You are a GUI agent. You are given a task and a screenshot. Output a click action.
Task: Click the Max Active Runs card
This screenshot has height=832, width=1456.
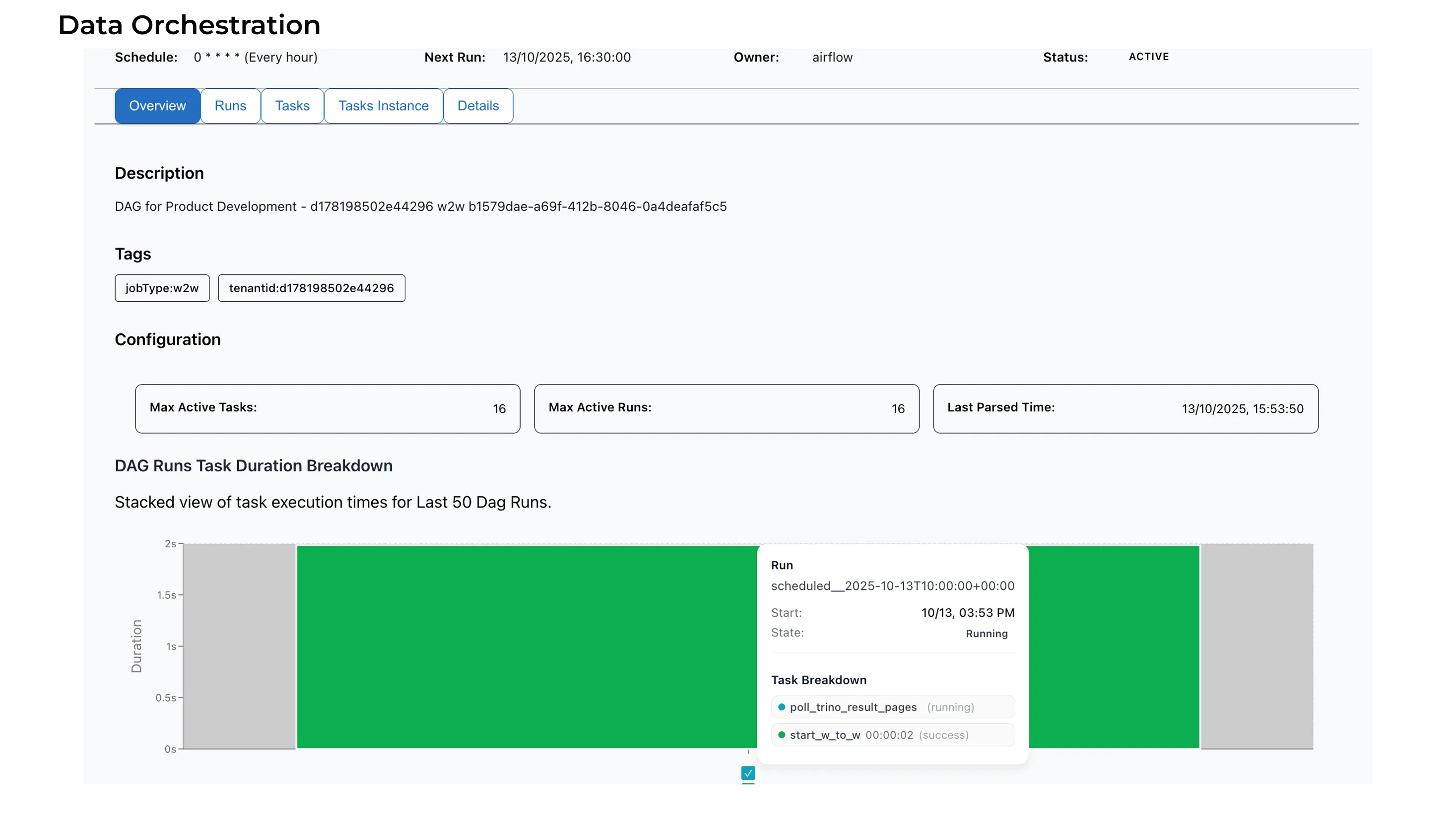(x=727, y=409)
